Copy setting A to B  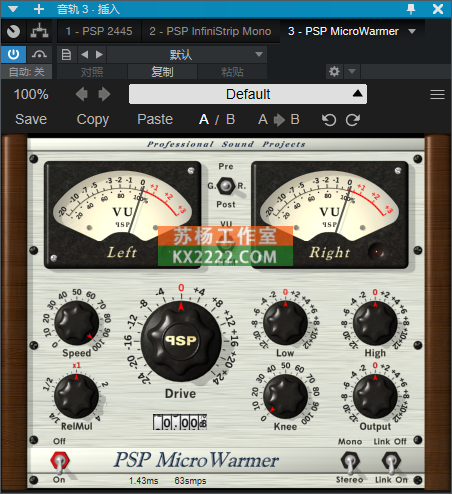pos(279,119)
